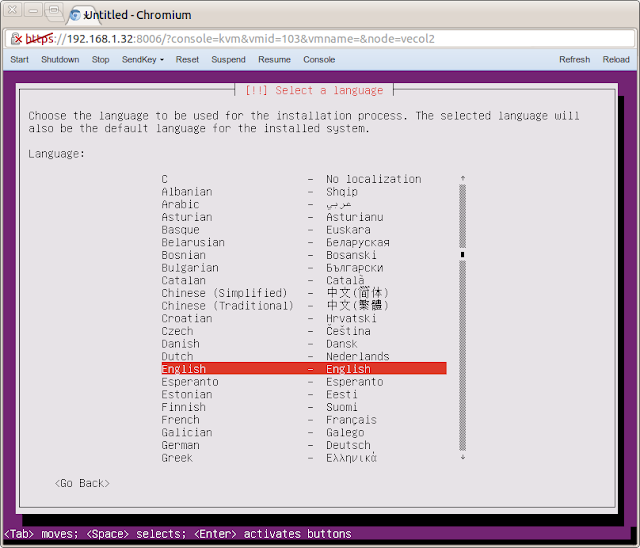Select the Galician language row
Screen dimensions: 640x548
click(304, 432)
